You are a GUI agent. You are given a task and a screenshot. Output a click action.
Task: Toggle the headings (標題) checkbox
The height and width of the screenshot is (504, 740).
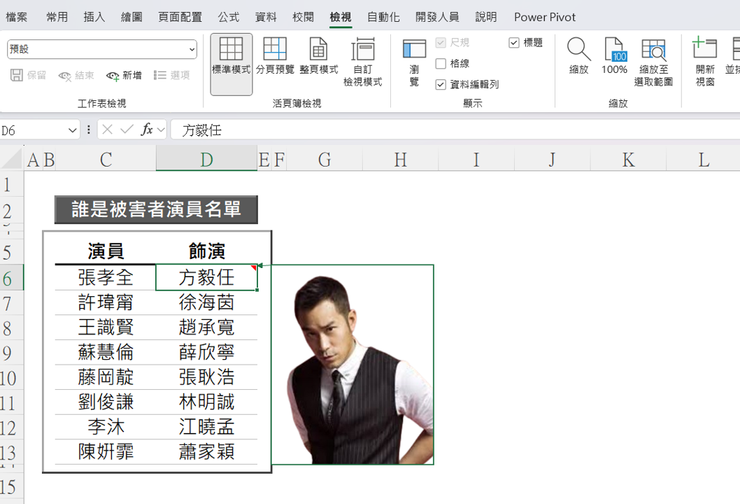coord(514,43)
